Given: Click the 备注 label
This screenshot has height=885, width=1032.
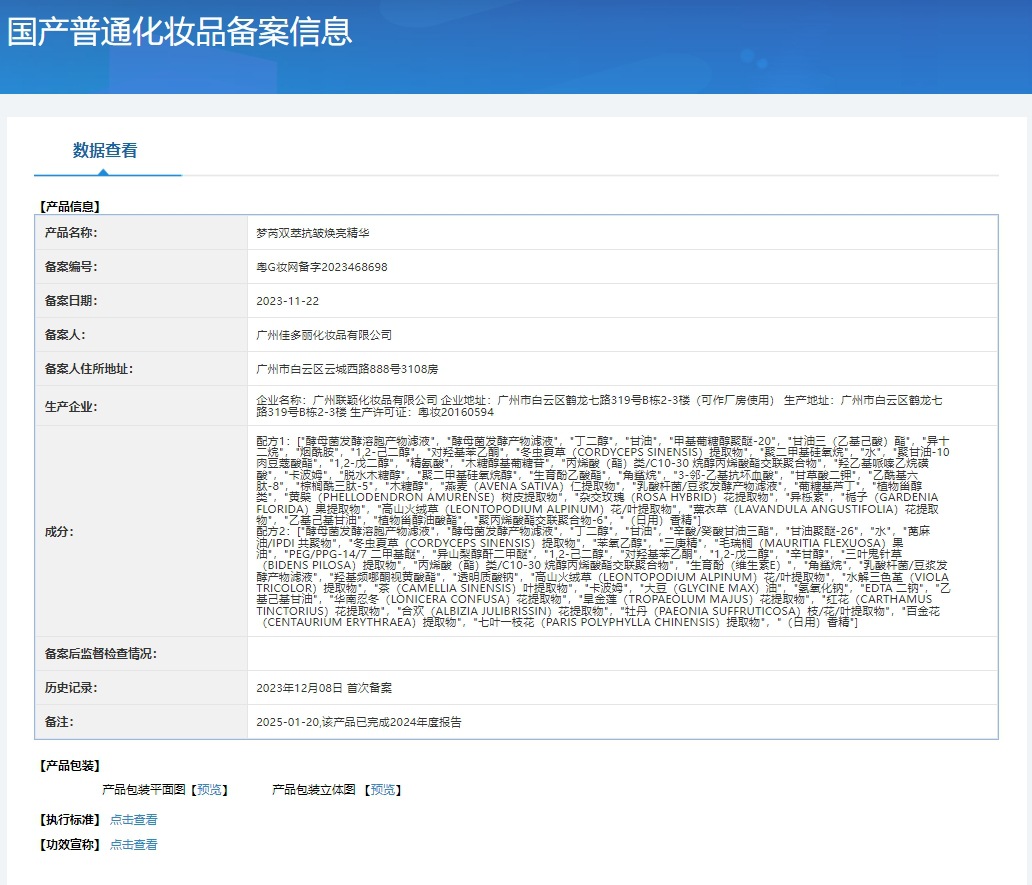Looking at the screenshot, I should (59, 722).
